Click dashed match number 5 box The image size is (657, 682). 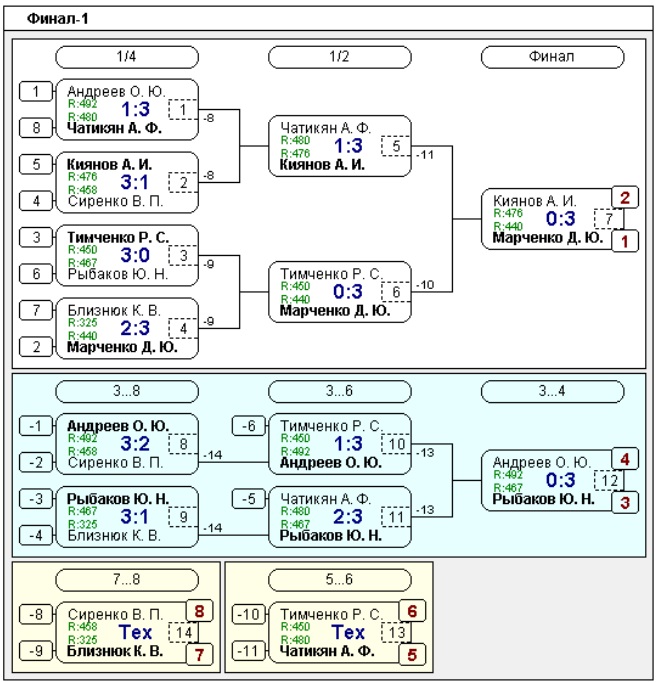pos(396,146)
